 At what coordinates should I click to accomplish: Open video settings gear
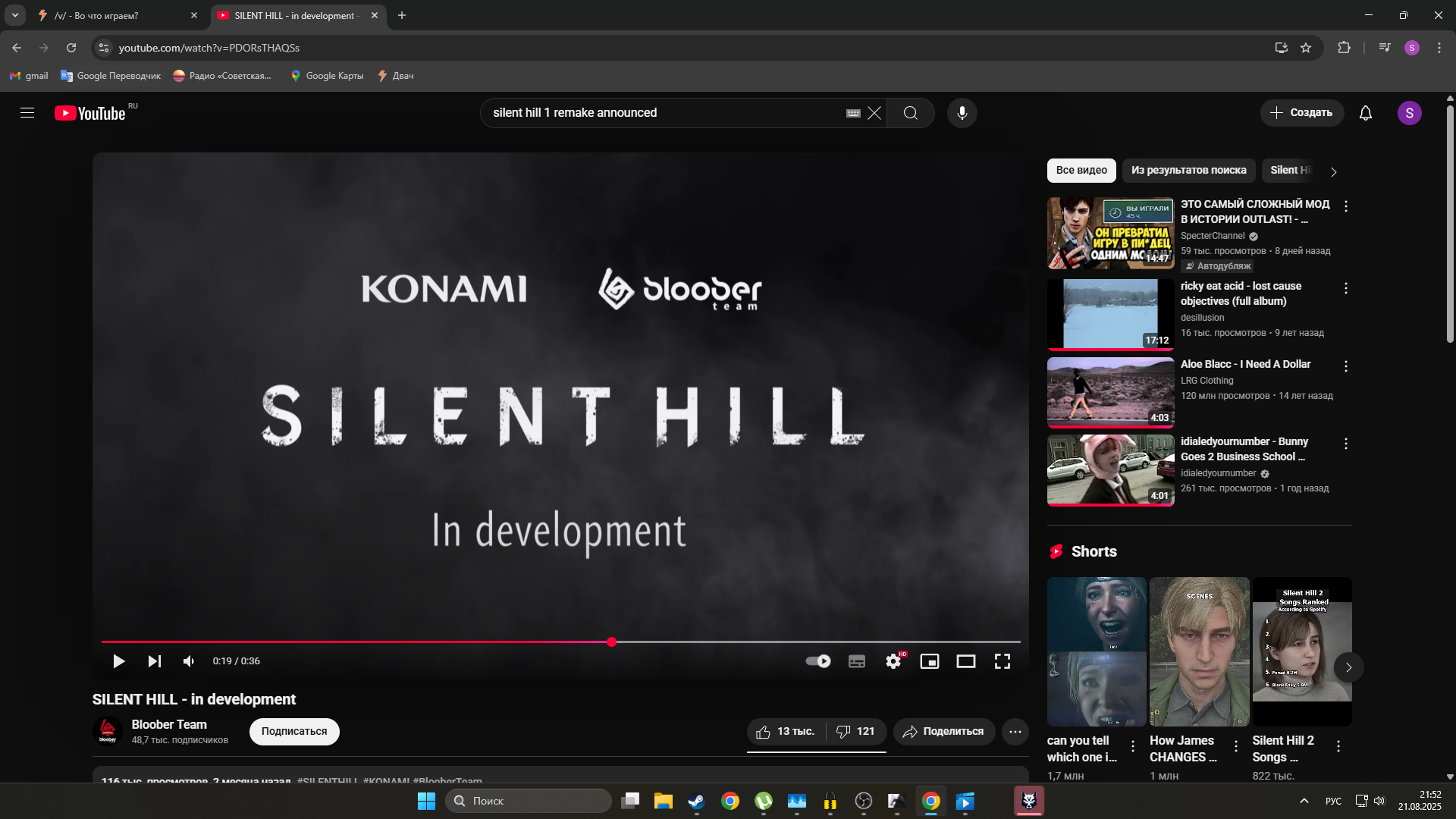pyautogui.click(x=893, y=661)
